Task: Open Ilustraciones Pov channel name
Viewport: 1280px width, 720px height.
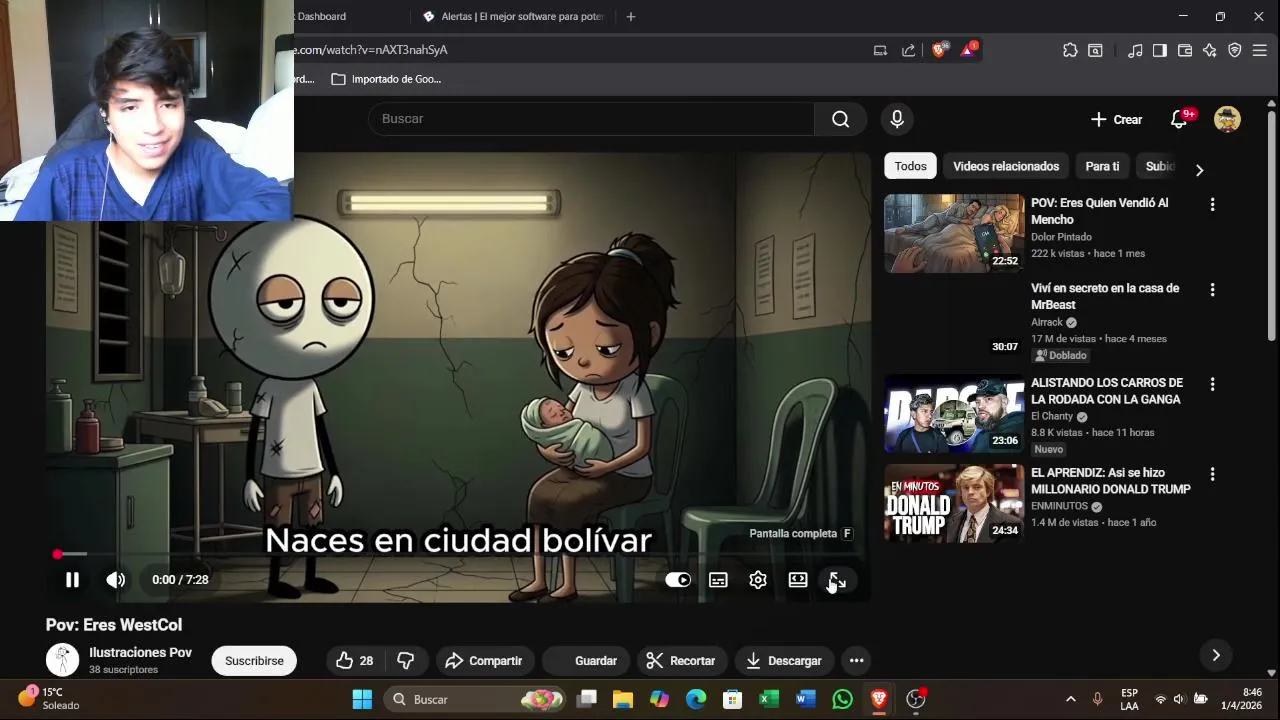Action: (x=140, y=652)
